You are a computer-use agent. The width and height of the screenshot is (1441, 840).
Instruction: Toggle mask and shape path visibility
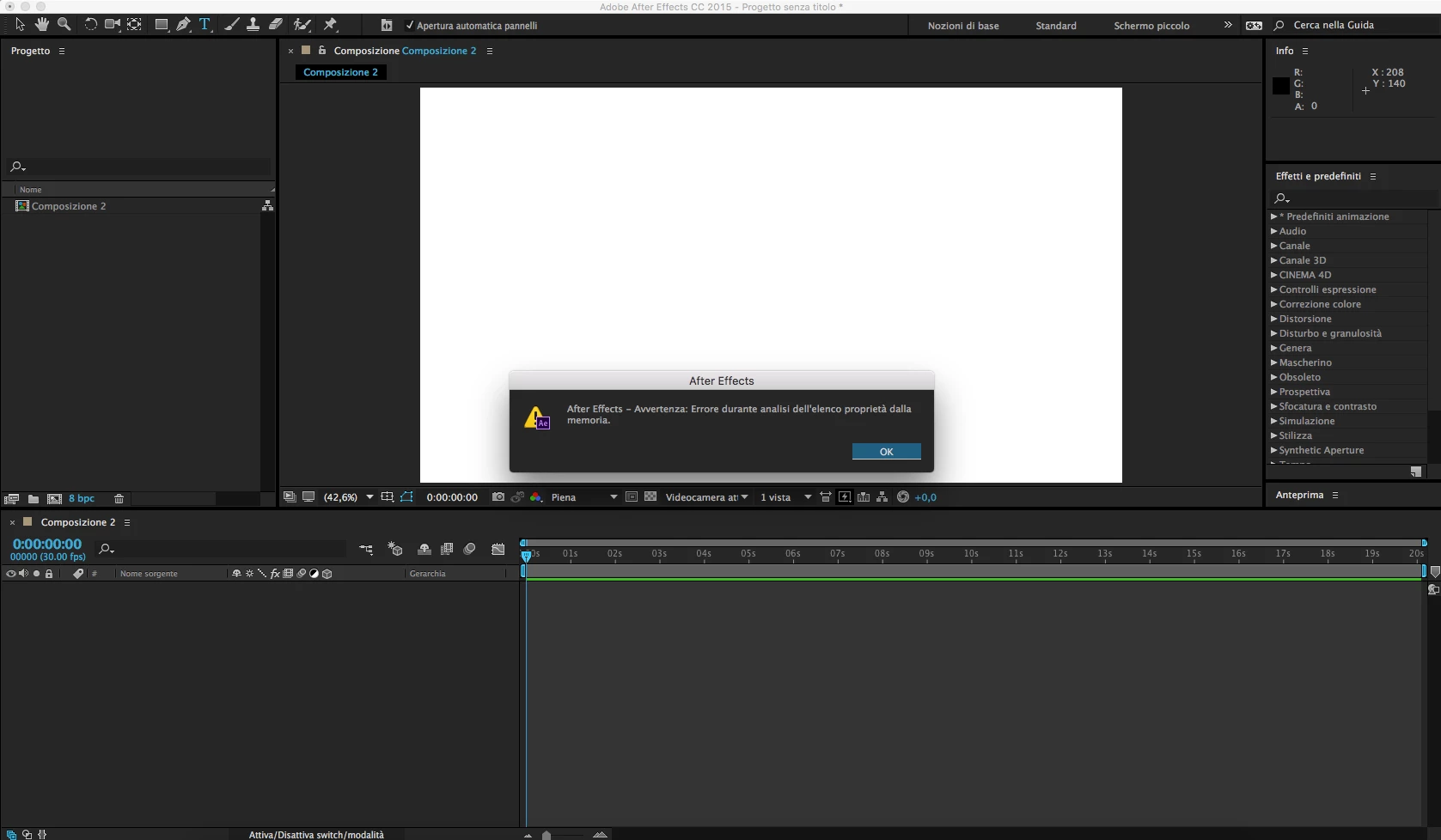[406, 497]
